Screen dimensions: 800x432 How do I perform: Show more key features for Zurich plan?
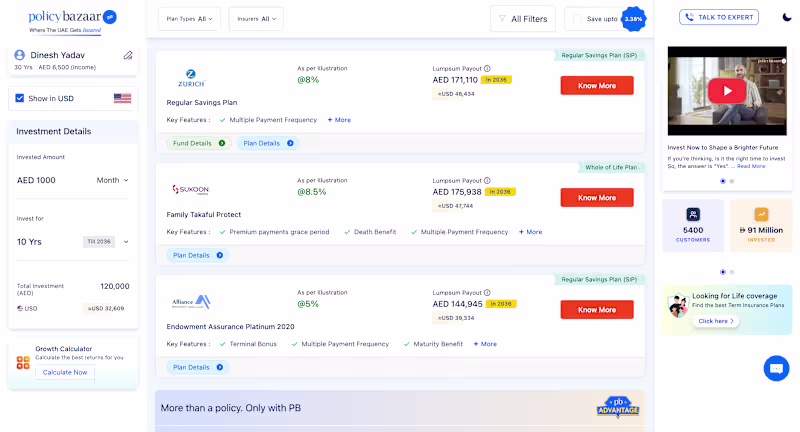point(339,120)
